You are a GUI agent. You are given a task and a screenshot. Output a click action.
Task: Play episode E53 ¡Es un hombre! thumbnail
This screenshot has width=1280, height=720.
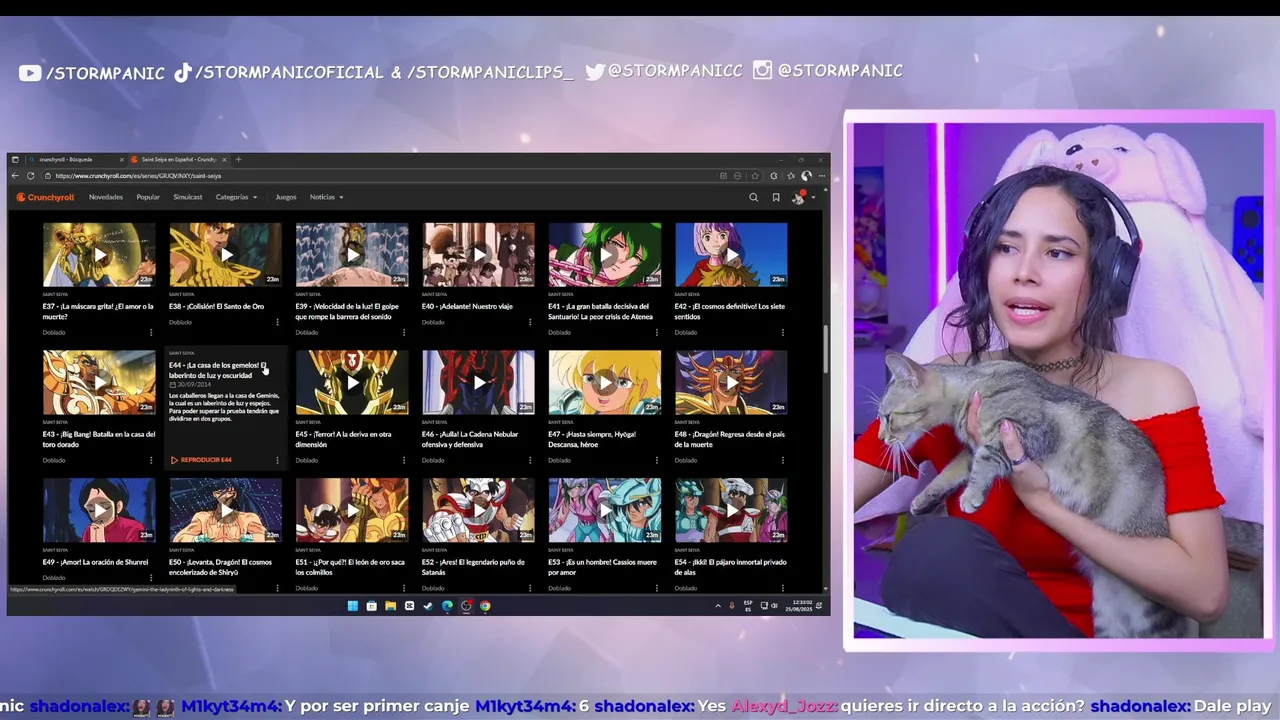605,510
